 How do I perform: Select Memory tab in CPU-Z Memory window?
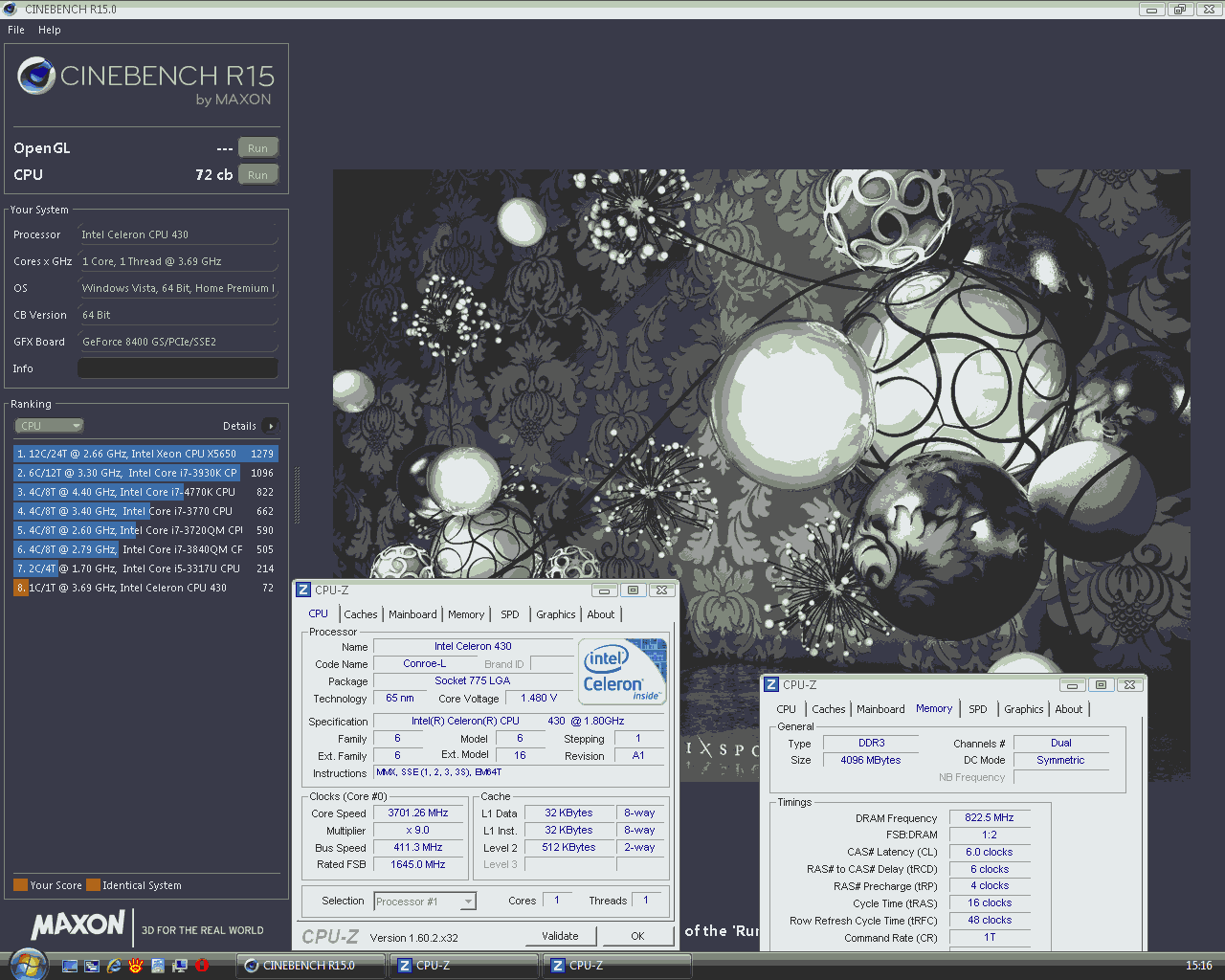934,708
